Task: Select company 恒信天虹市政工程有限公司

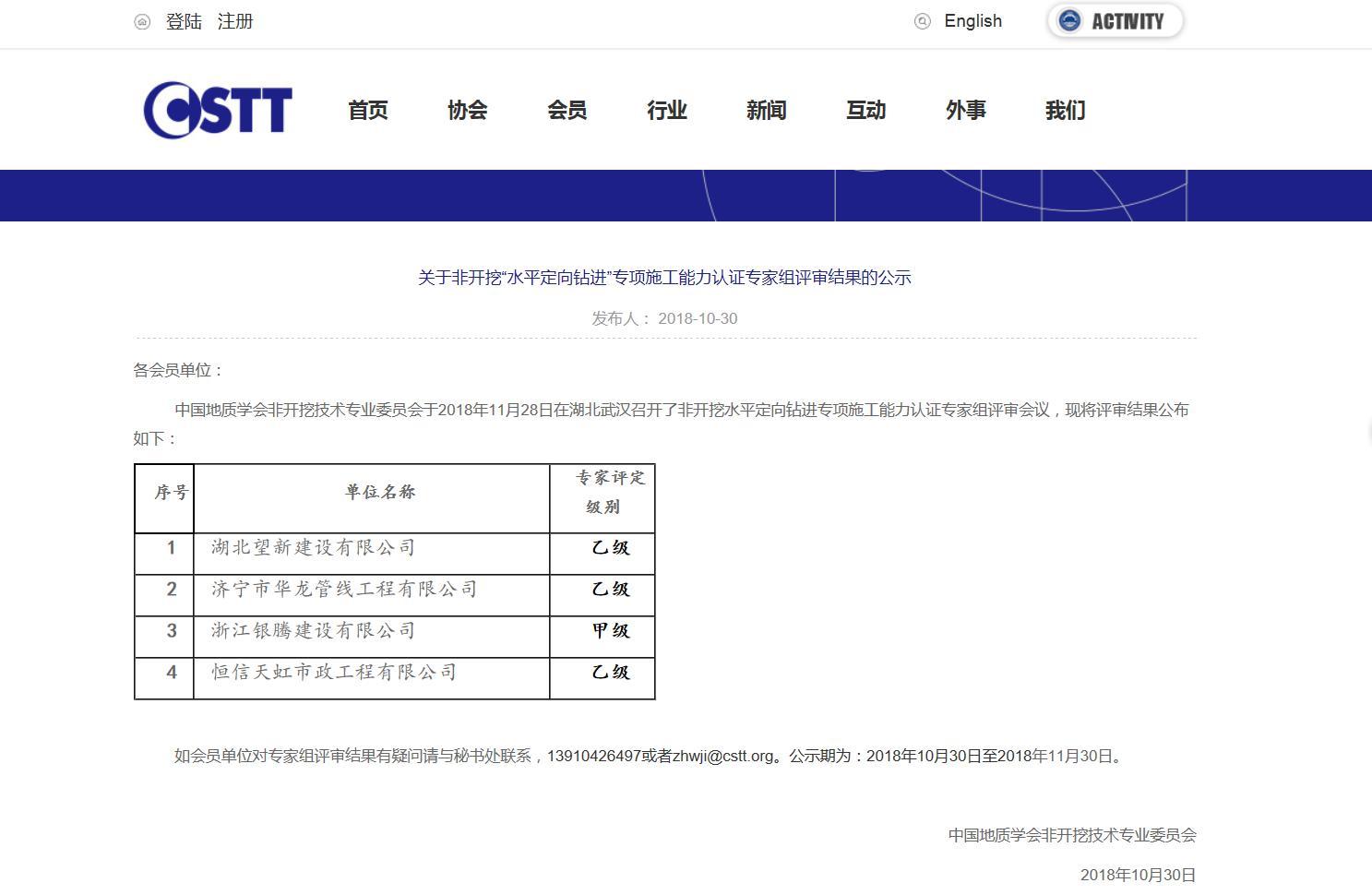Action: 334,672
